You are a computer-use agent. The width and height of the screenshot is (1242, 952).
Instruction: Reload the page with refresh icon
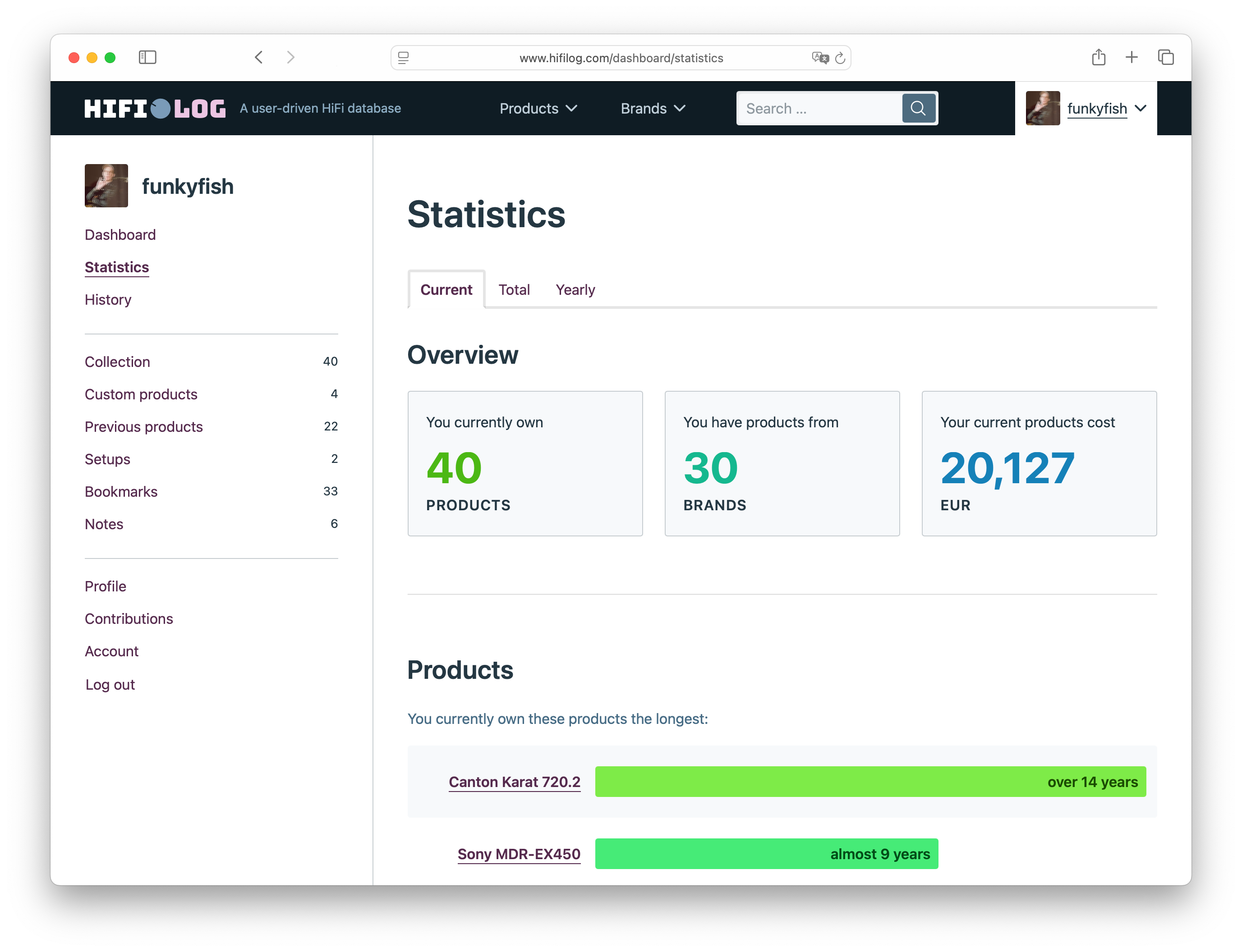click(x=840, y=58)
